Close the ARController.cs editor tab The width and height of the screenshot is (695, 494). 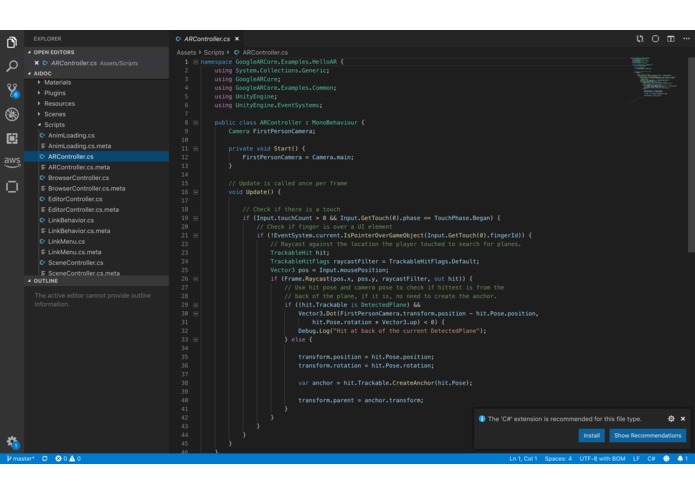tap(237, 39)
